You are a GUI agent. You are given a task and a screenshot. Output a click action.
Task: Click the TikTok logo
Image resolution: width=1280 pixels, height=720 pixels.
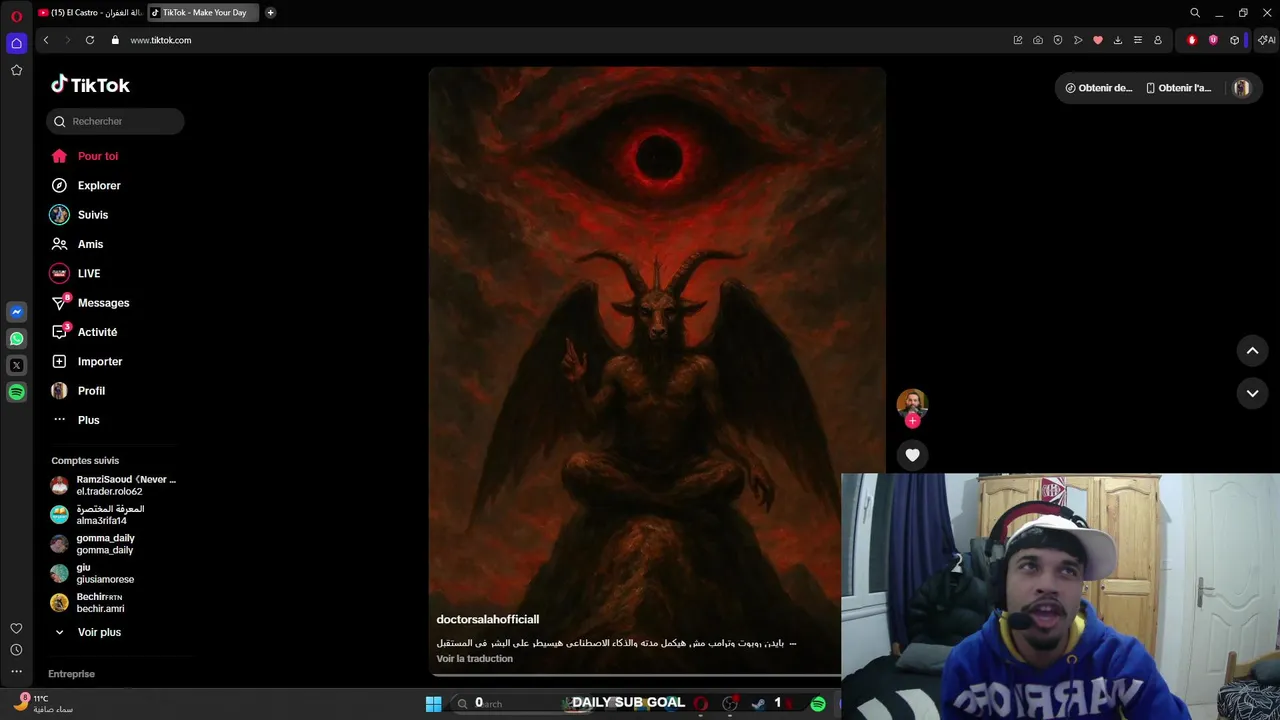[x=90, y=85]
